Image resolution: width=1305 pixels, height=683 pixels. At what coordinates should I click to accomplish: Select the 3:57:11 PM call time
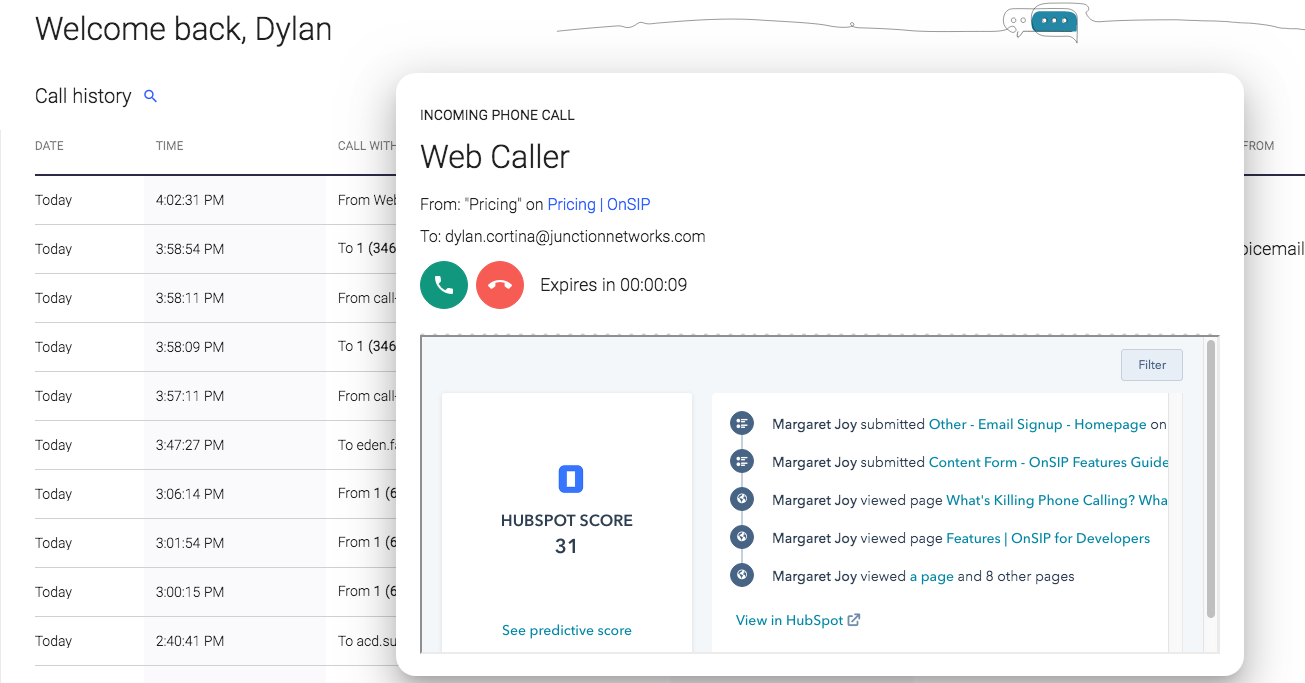190,395
